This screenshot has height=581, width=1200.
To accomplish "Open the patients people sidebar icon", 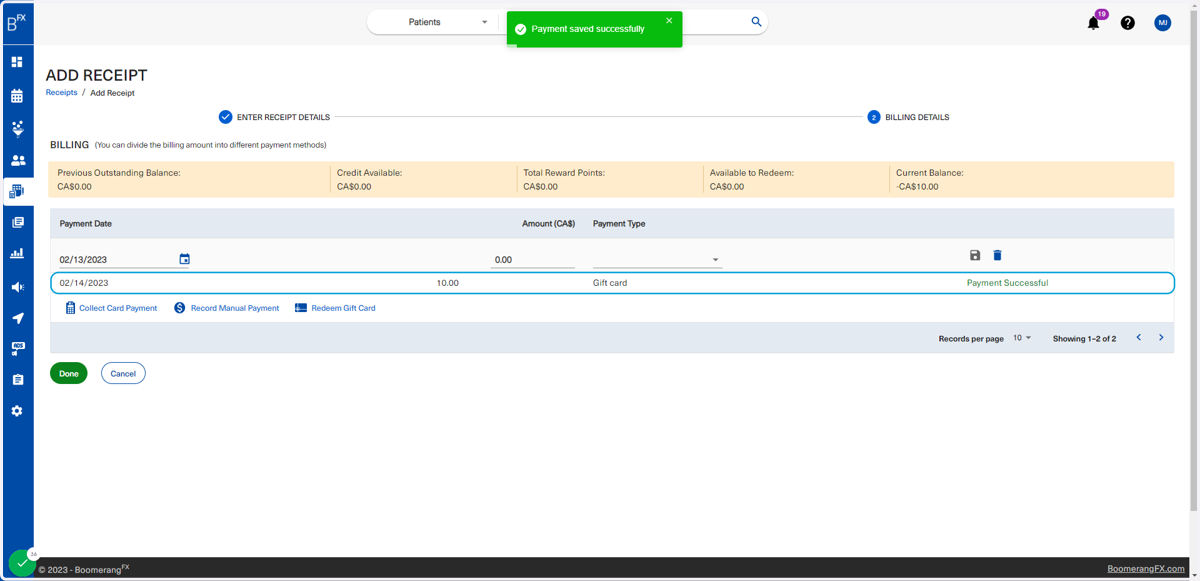I will click(x=17, y=160).
